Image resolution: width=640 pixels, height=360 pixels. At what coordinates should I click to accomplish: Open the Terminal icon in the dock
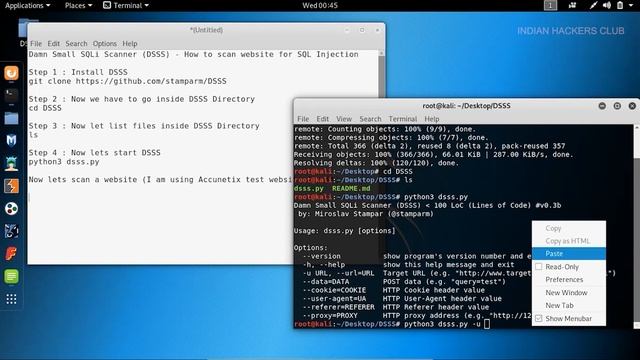coord(11,96)
